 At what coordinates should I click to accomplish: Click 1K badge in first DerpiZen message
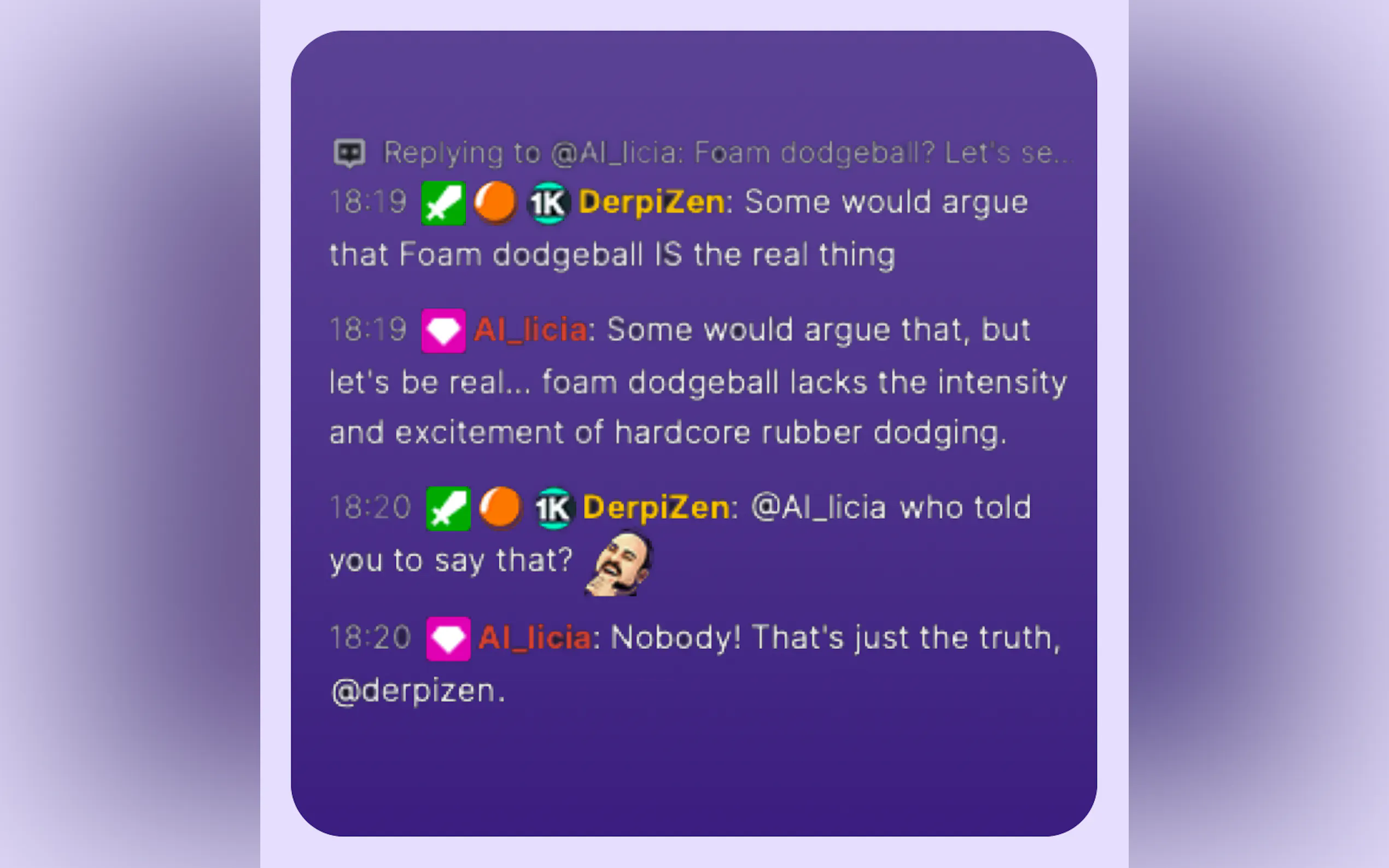[549, 203]
